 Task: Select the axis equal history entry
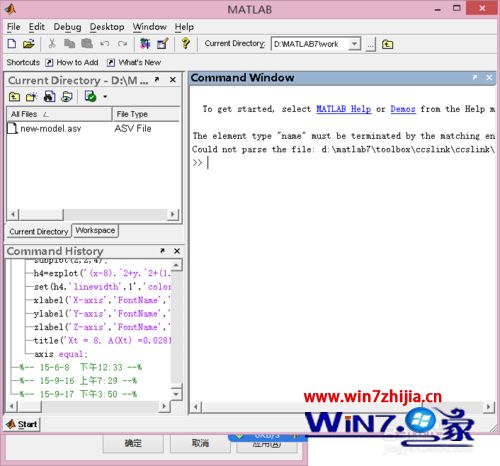(x=61, y=354)
